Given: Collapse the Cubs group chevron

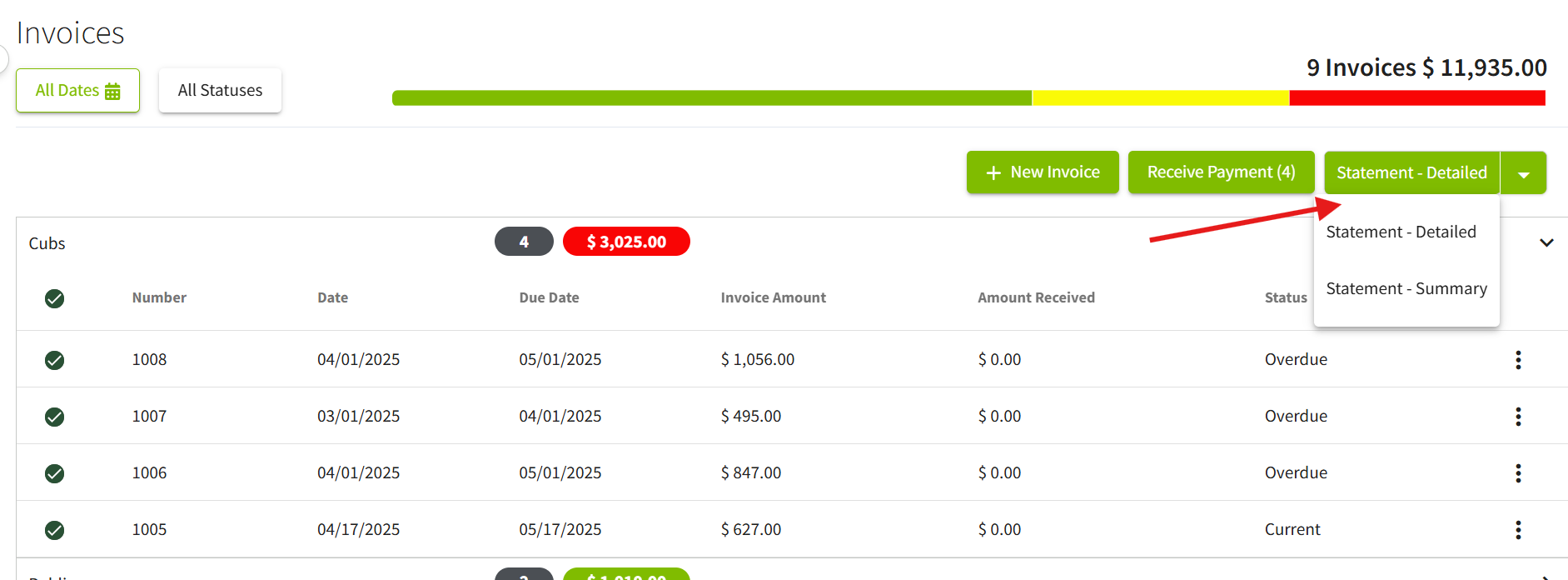Looking at the screenshot, I should (x=1546, y=243).
